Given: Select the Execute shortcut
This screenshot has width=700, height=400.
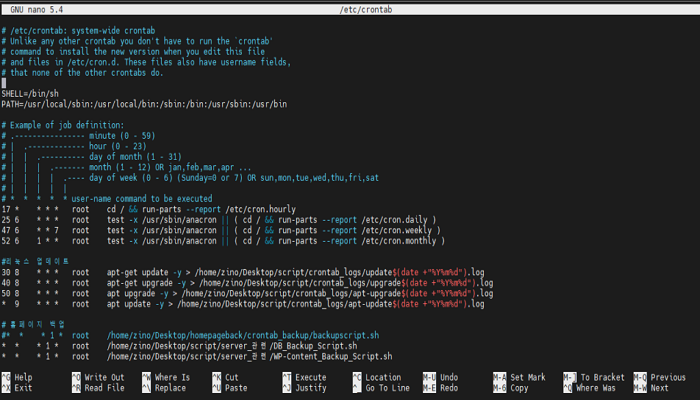Looking at the screenshot, I should (x=312, y=377).
